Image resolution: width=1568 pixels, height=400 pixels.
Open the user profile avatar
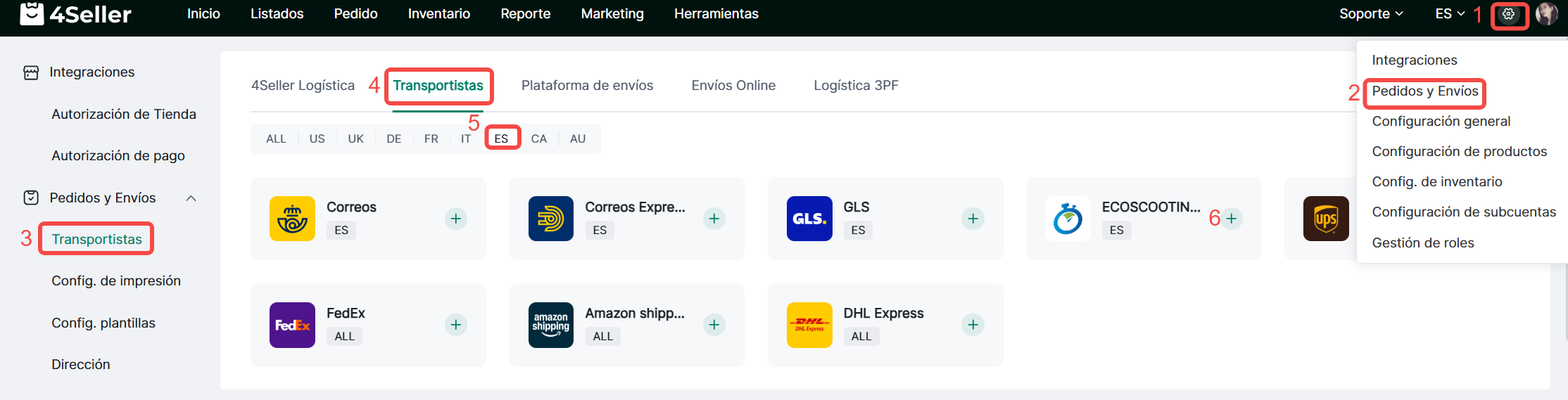[x=1546, y=14]
